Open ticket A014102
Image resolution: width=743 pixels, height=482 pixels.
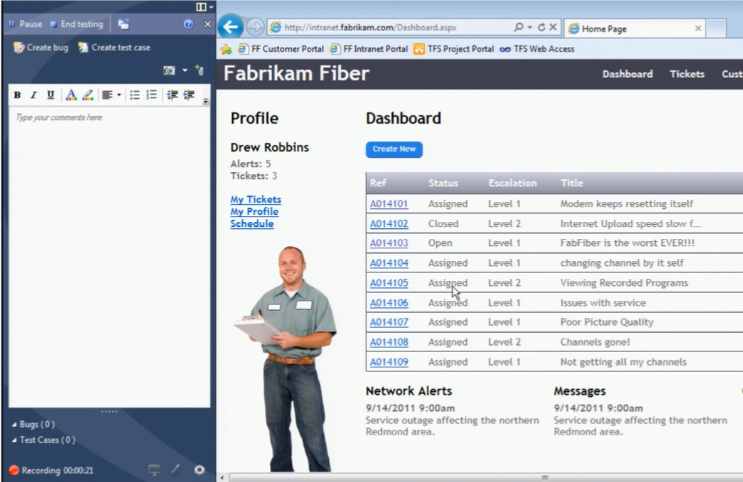(389, 224)
